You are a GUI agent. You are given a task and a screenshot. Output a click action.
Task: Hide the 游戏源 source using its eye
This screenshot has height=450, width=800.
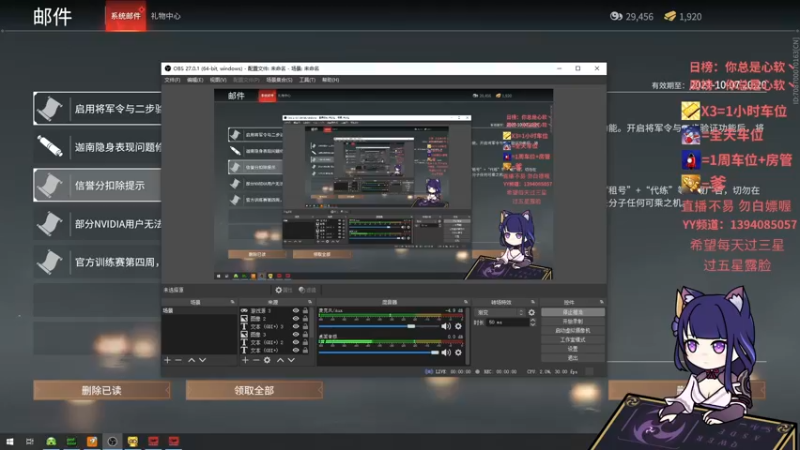click(295, 310)
